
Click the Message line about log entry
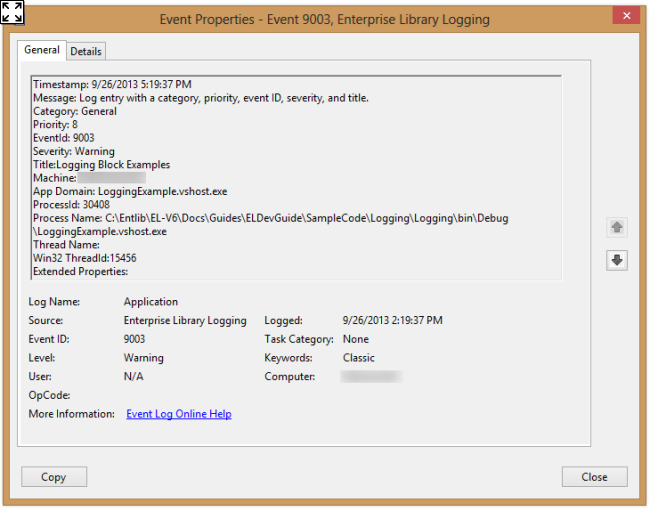(x=201, y=98)
